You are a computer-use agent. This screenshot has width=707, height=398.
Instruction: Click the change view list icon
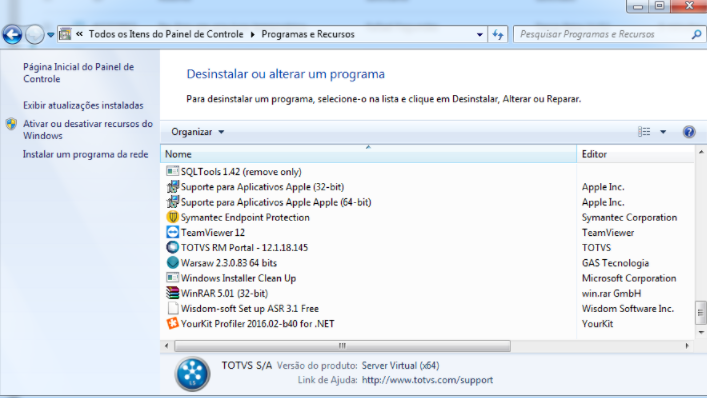tap(644, 132)
